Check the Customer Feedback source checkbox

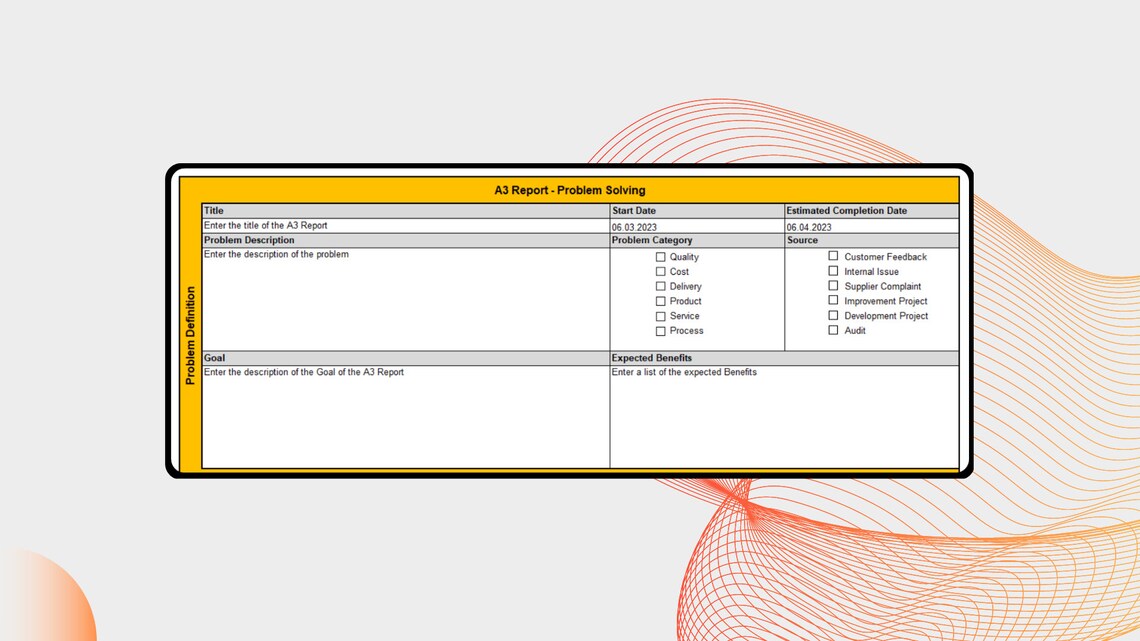(x=833, y=256)
